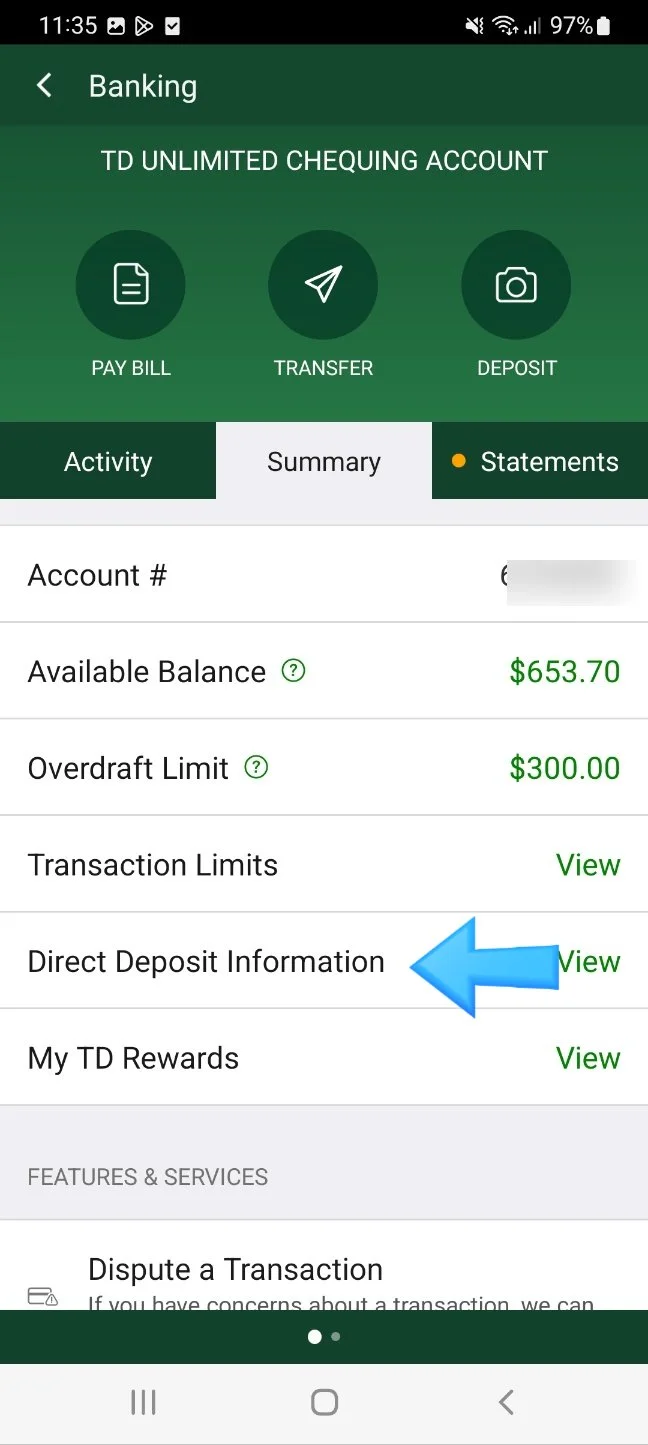This screenshot has width=648, height=1445.
Task: Tap the help icon beside Overdraft Limit
Action: [x=256, y=768]
